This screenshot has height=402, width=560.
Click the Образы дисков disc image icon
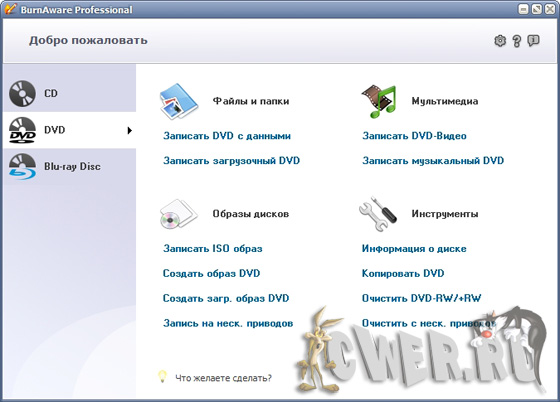pos(178,214)
